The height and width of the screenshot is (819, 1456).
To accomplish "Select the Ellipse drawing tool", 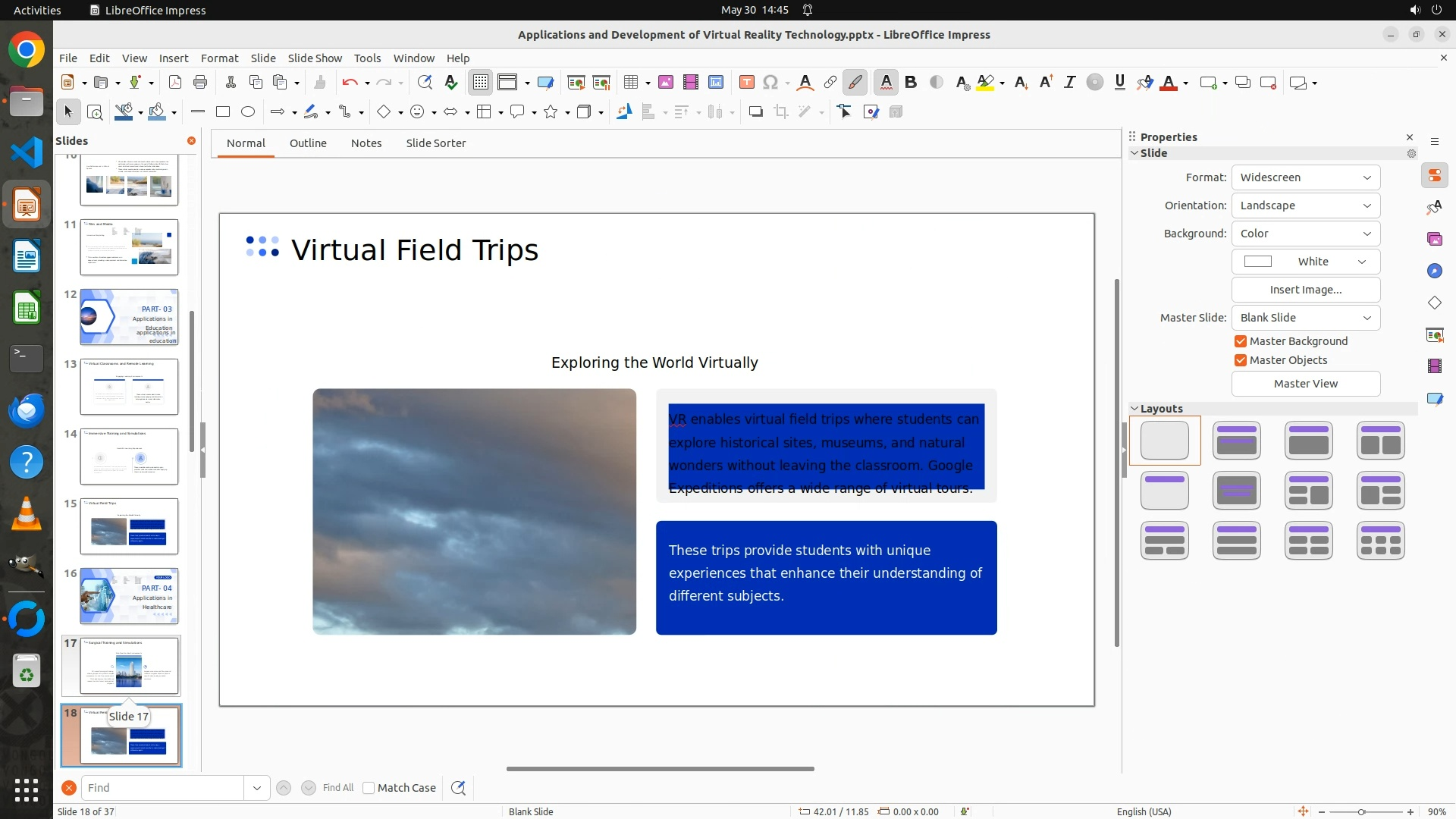I will click(248, 112).
